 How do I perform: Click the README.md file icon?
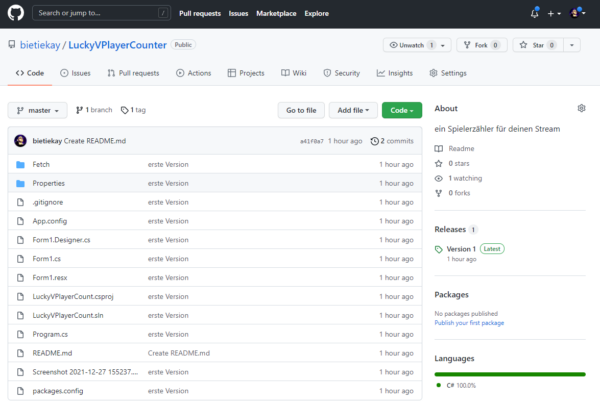point(20,353)
